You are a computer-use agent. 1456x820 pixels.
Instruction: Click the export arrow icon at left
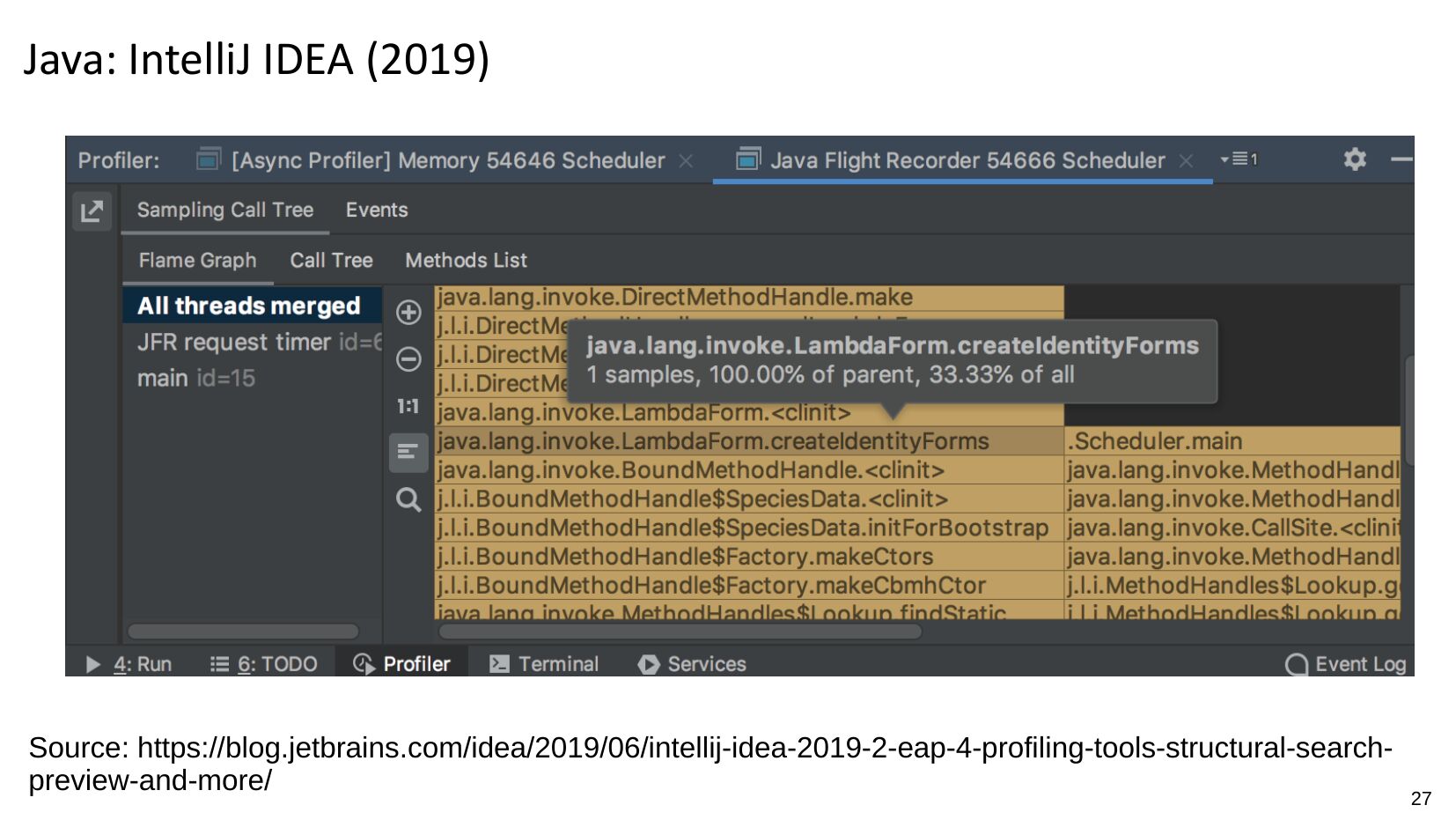(x=92, y=211)
